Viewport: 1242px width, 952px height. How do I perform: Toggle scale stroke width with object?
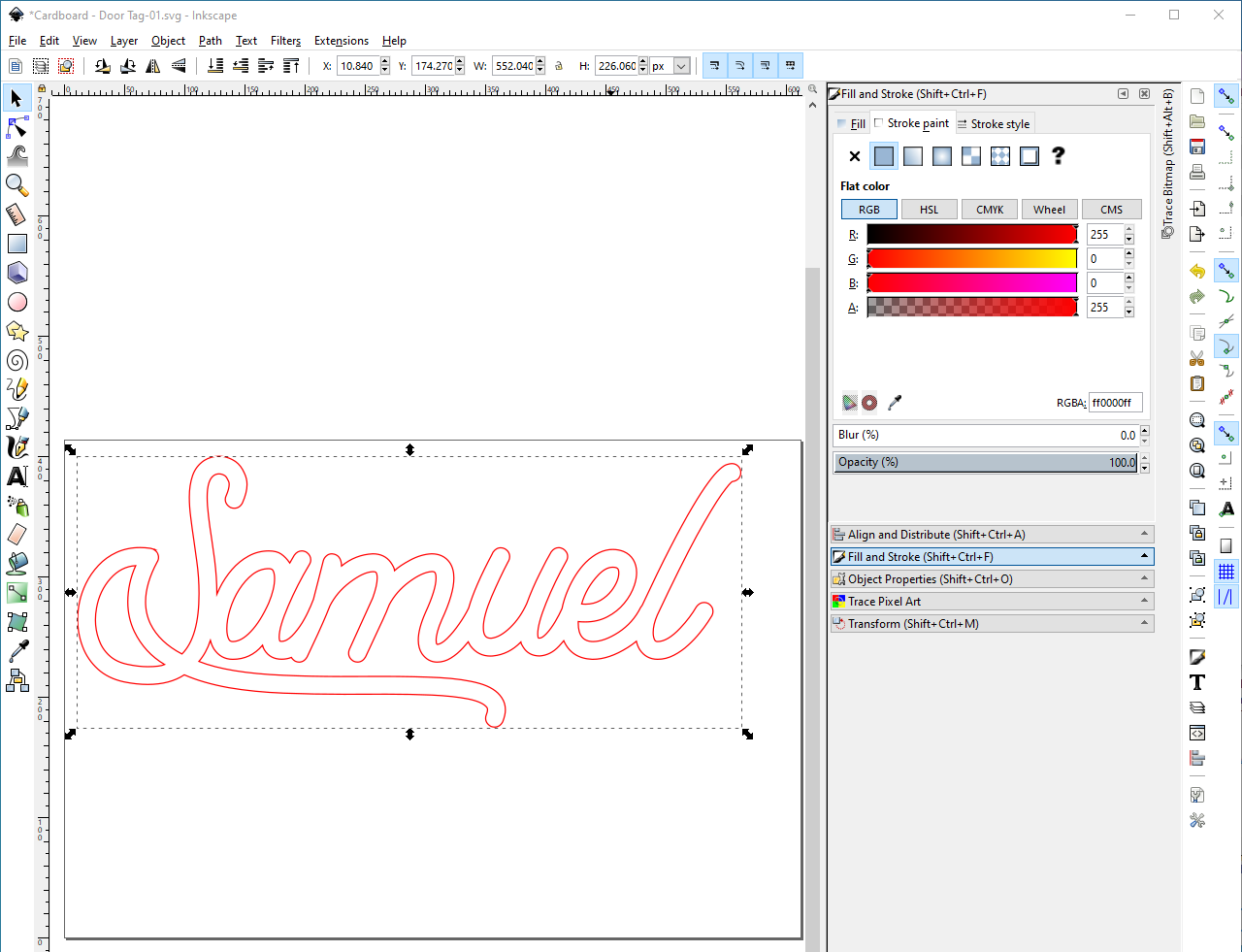715,66
